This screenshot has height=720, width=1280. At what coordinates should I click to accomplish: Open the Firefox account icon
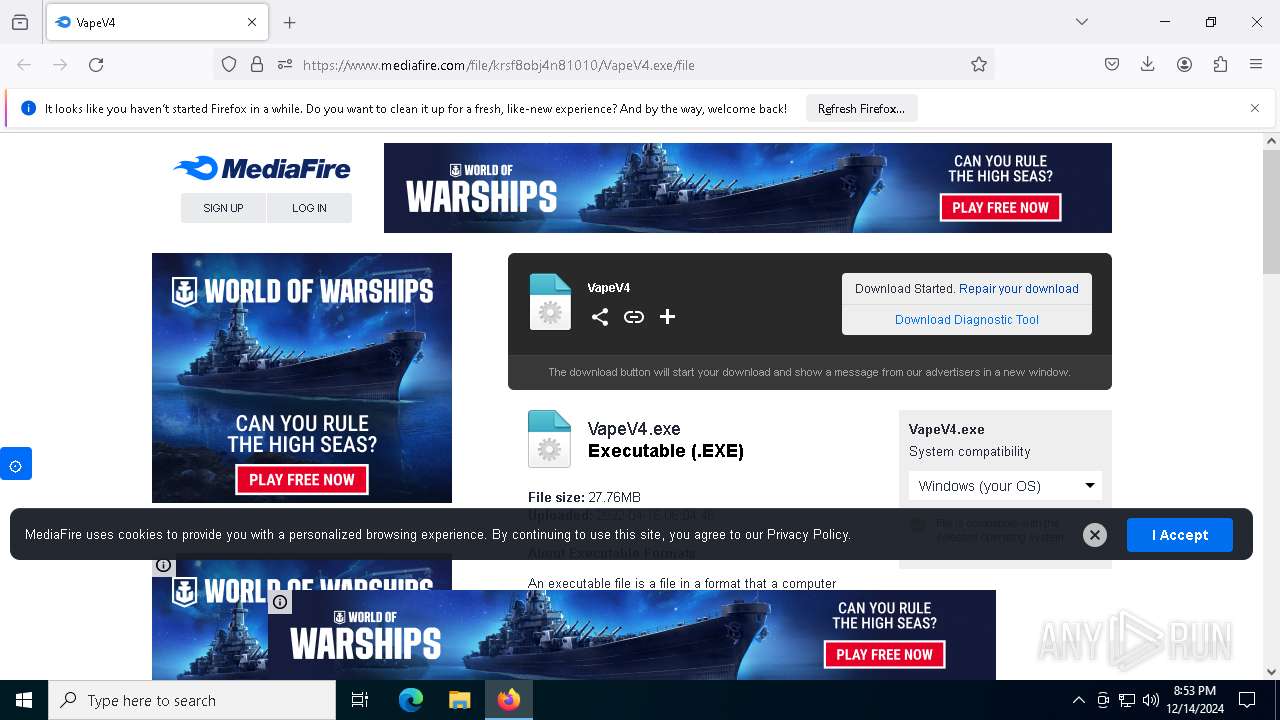pyautogui.click(x=1184, y=64)
